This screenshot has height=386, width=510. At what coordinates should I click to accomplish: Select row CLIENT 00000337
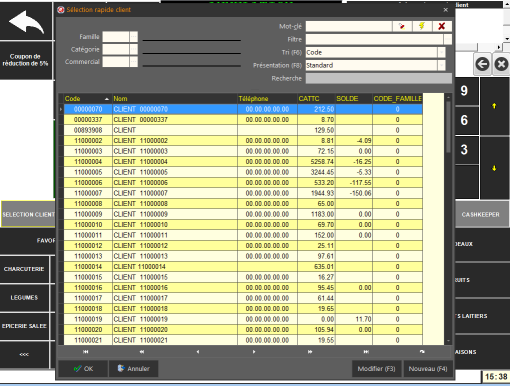(243, 120)
